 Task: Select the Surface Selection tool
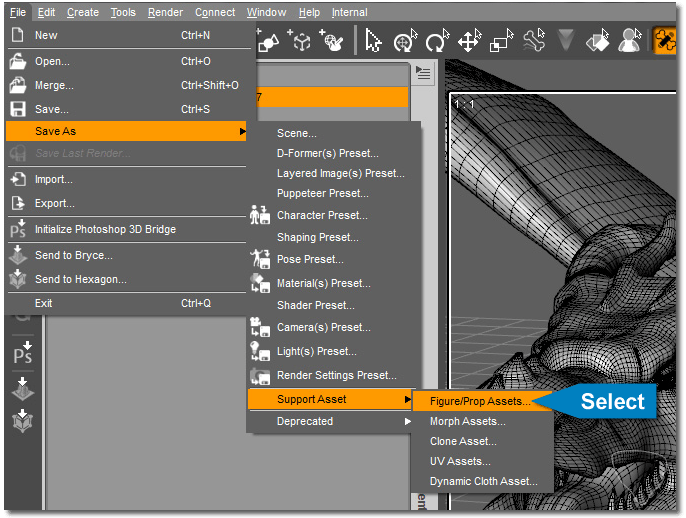click(598, 41)
